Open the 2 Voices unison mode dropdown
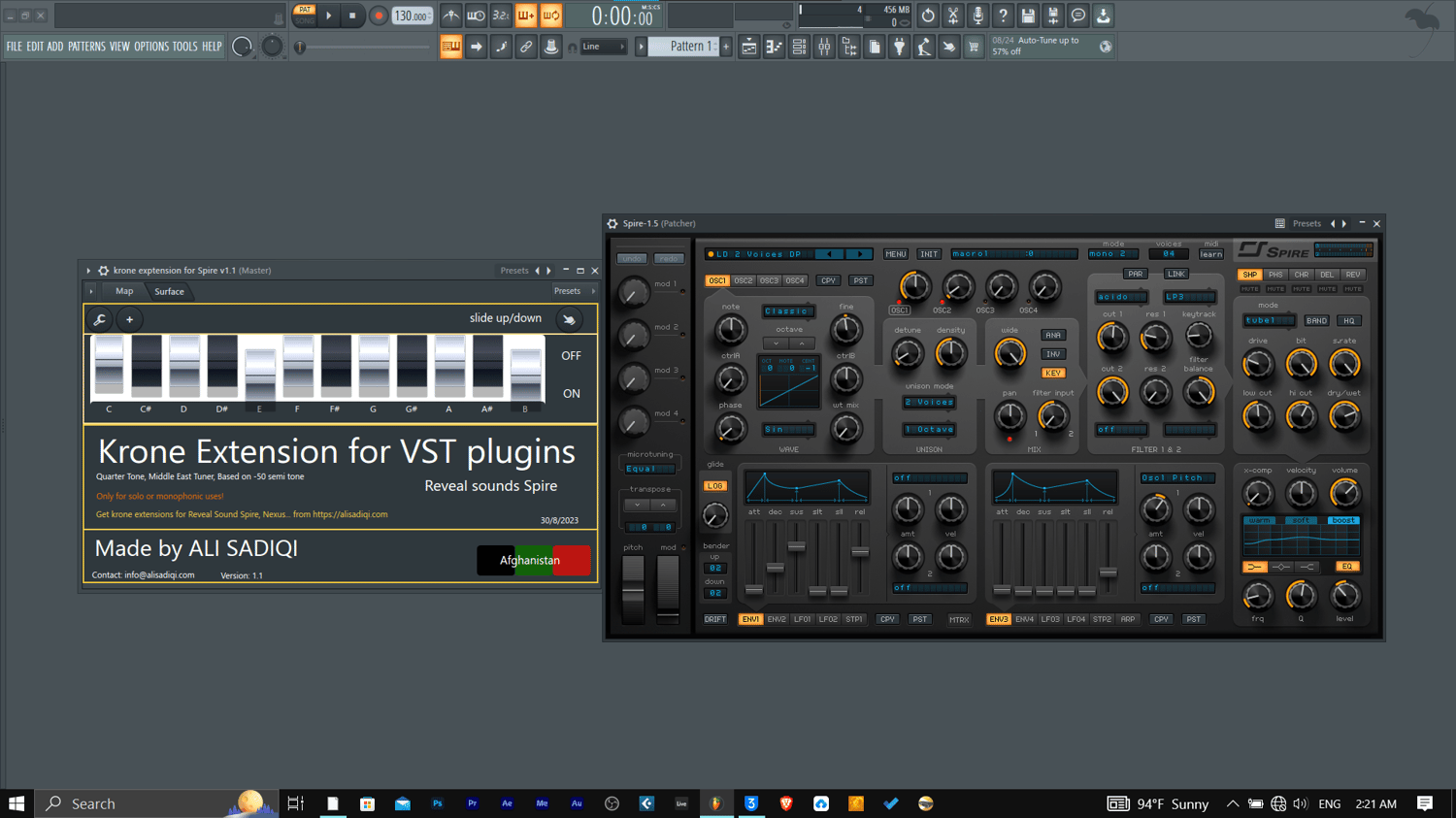This screenshot has width=1456, height=818. (929, 402)
